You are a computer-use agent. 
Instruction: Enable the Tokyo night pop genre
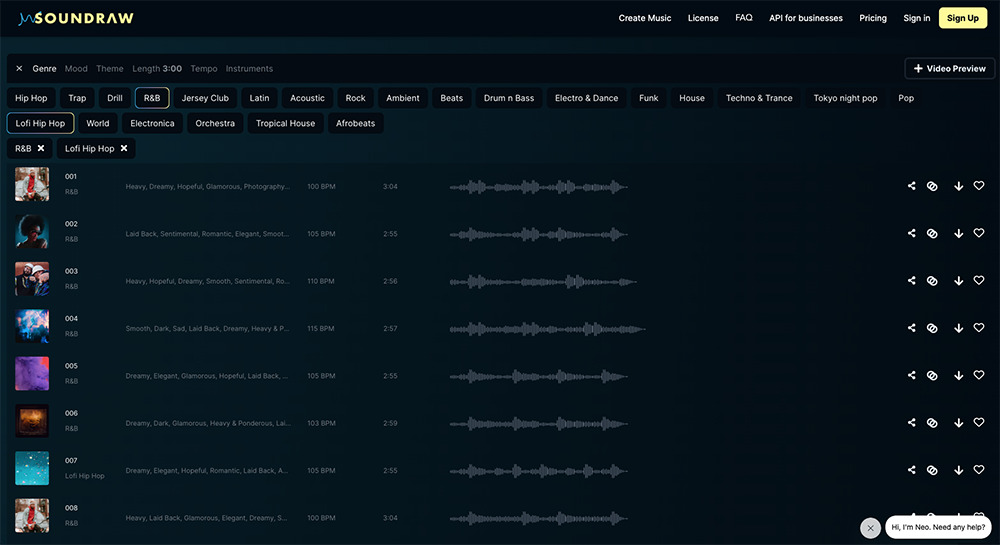[x=845, y=98]
